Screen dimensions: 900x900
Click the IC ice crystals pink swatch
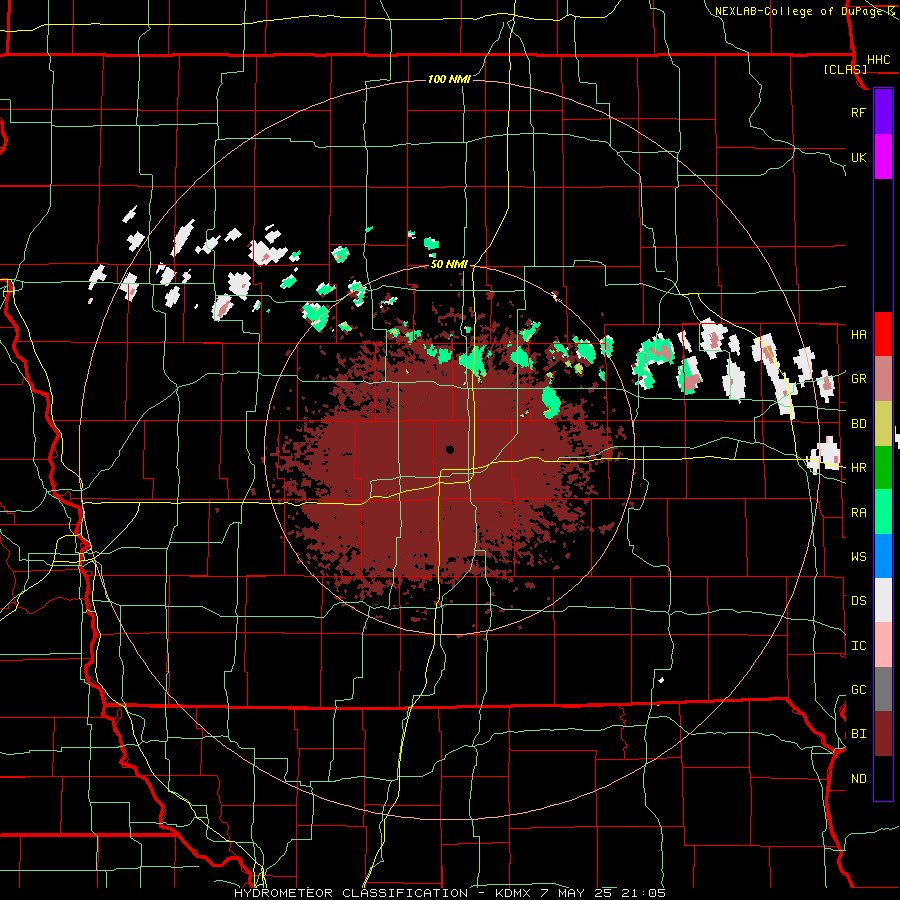click(x=883, y=645)
